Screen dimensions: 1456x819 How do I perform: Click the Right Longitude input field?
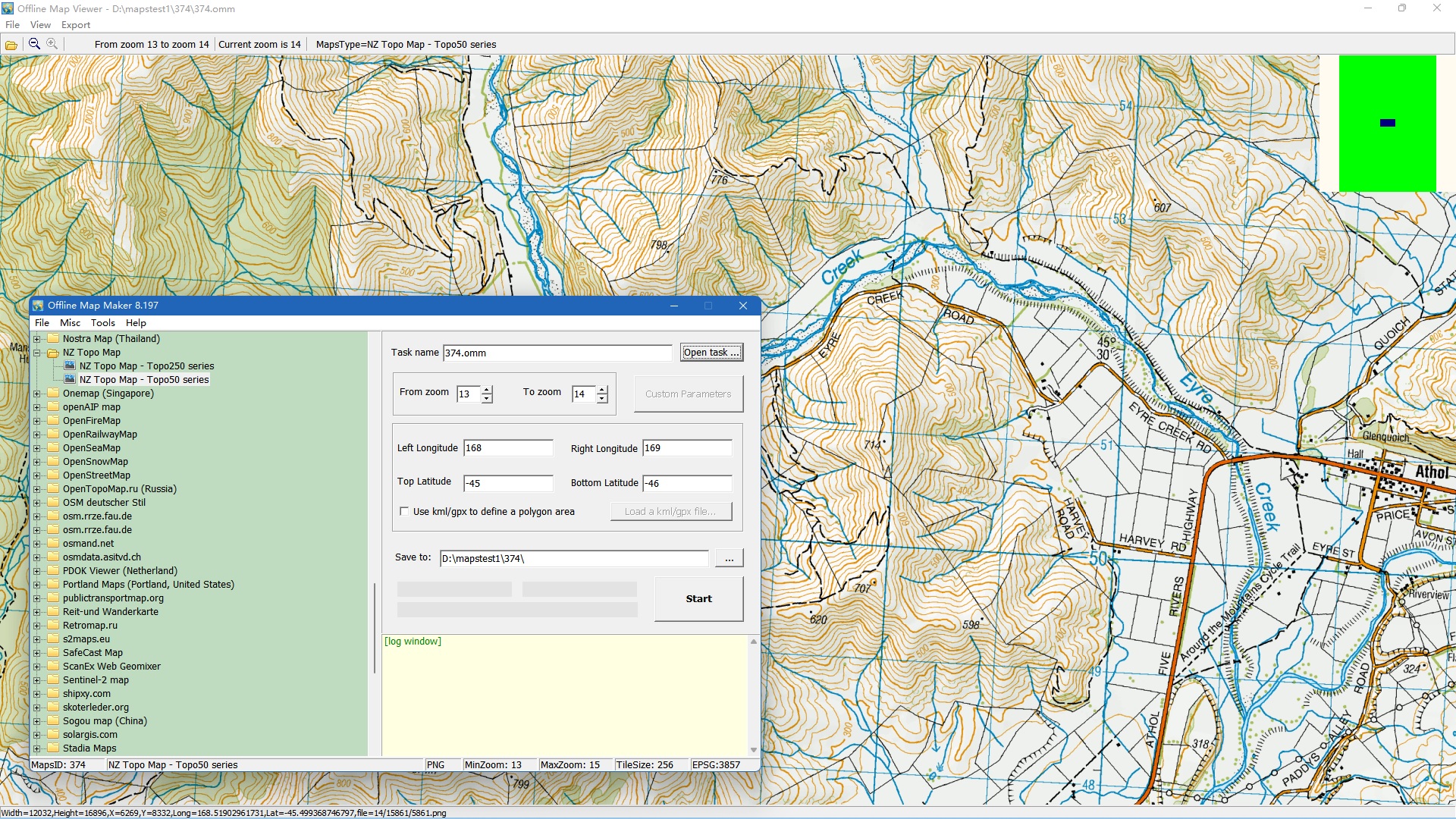(x=687, y=447)
